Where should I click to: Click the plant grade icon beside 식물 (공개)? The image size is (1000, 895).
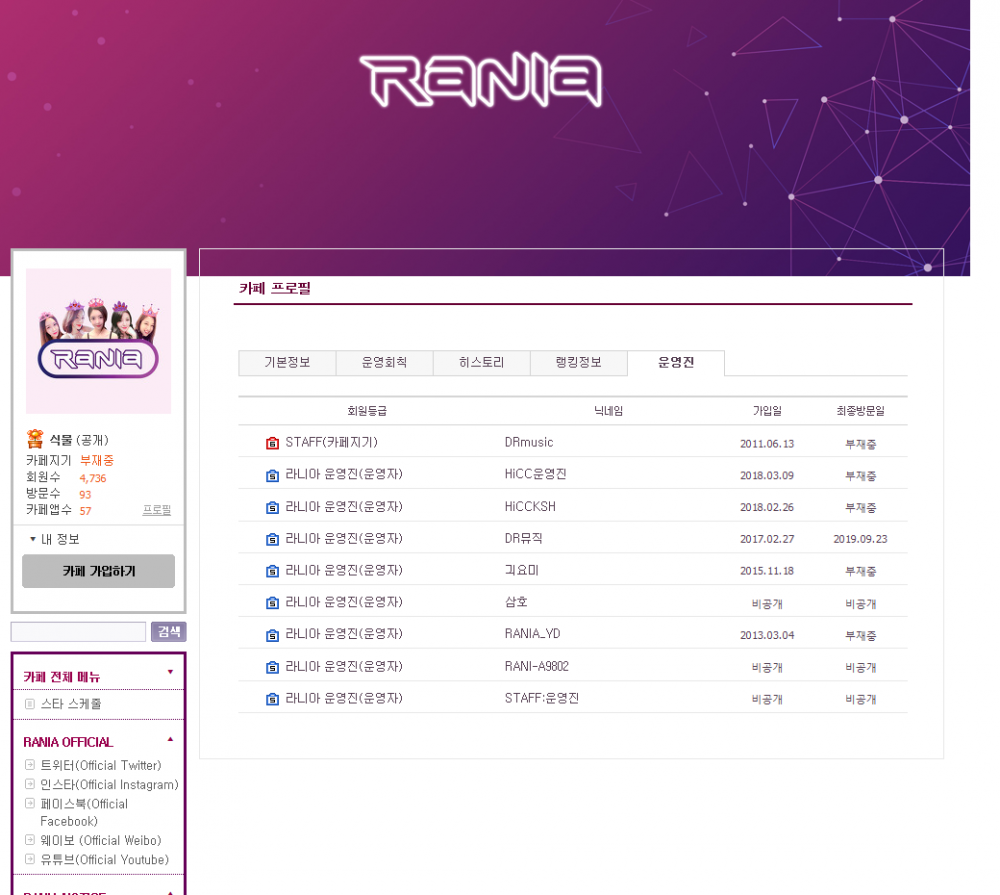pyautogui.click(x=34, y=439)
